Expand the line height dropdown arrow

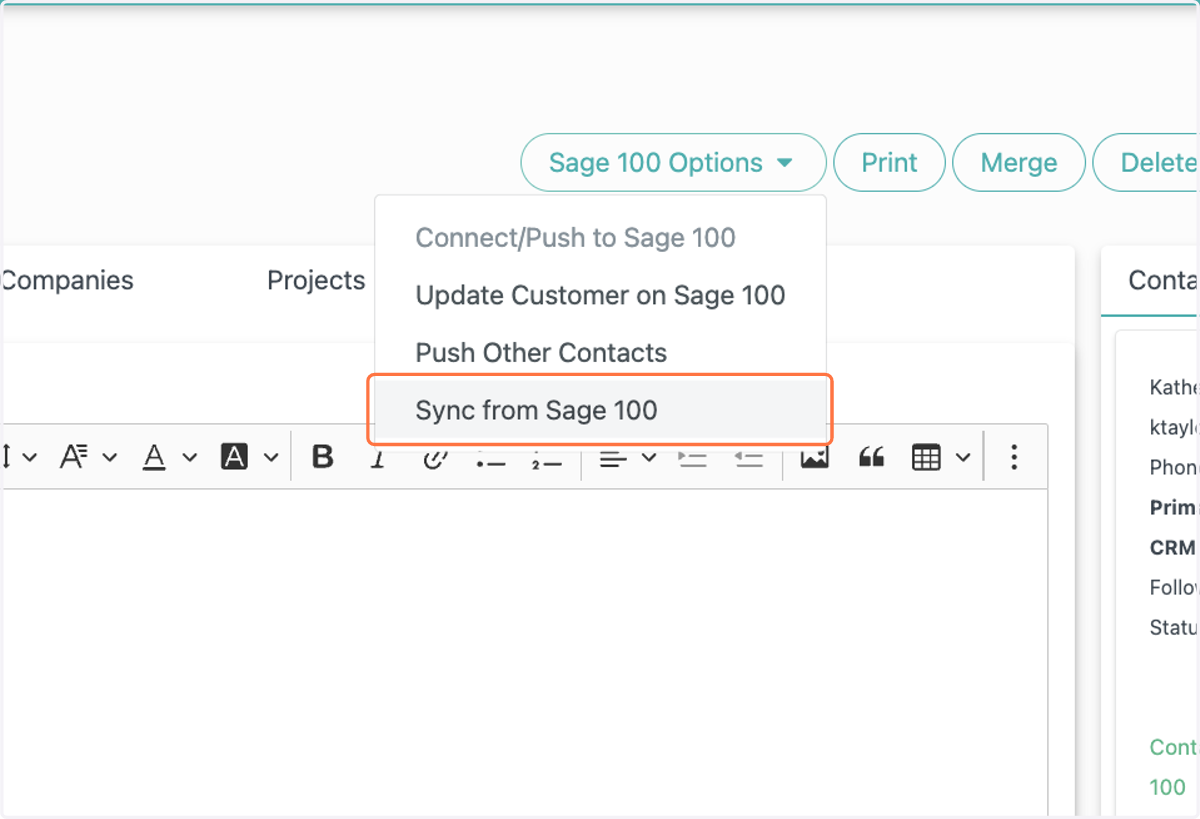tap(29, 458)
